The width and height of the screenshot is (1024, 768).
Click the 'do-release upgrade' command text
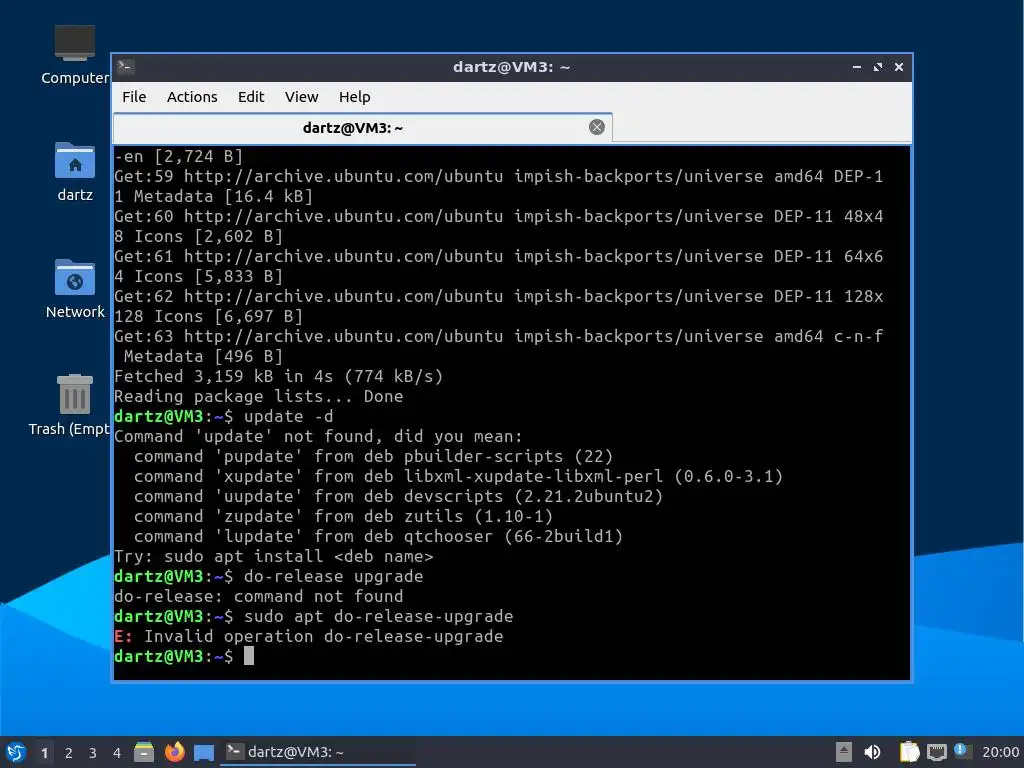(333, 577)
